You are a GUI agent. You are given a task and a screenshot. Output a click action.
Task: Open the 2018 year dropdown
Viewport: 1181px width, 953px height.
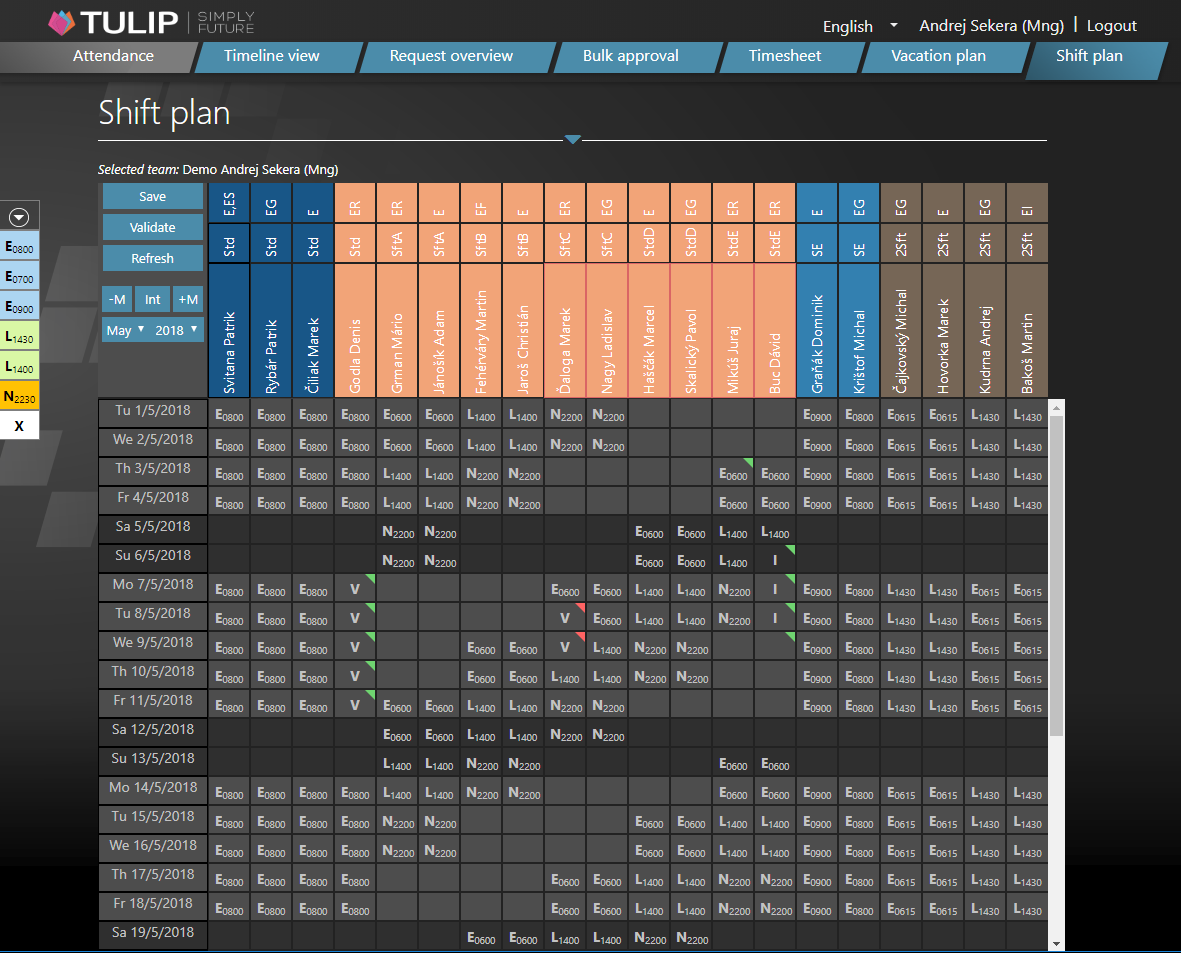(x=176, y=330)
